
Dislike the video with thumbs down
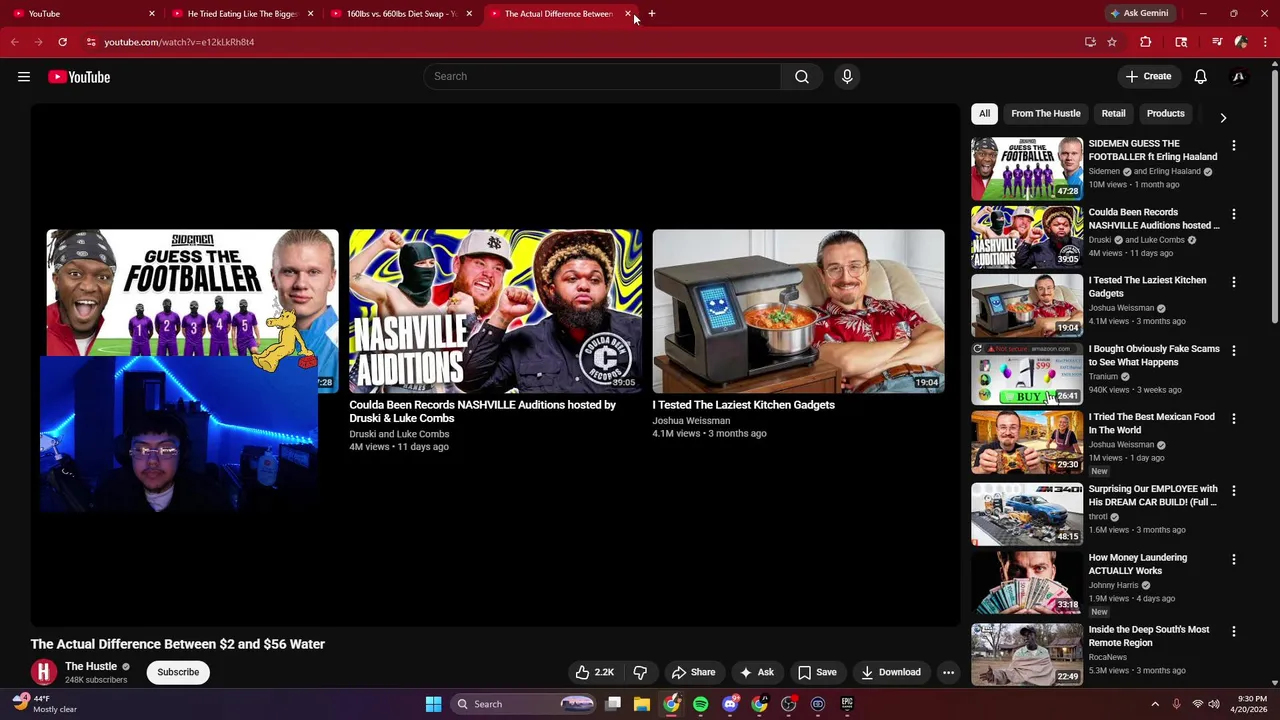pyautogui.click(x=641, y=672)
